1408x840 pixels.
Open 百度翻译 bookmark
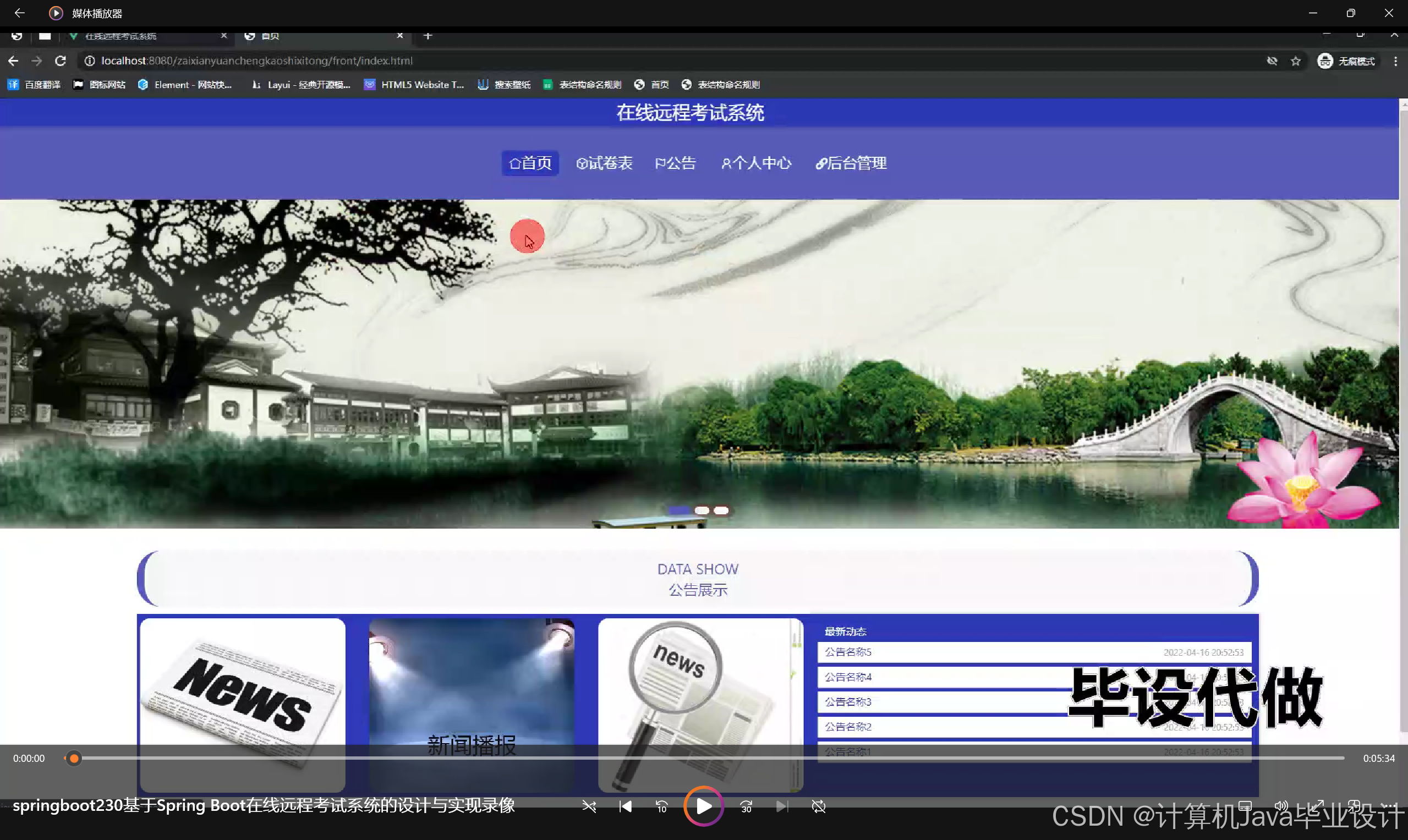pos(34,85)
